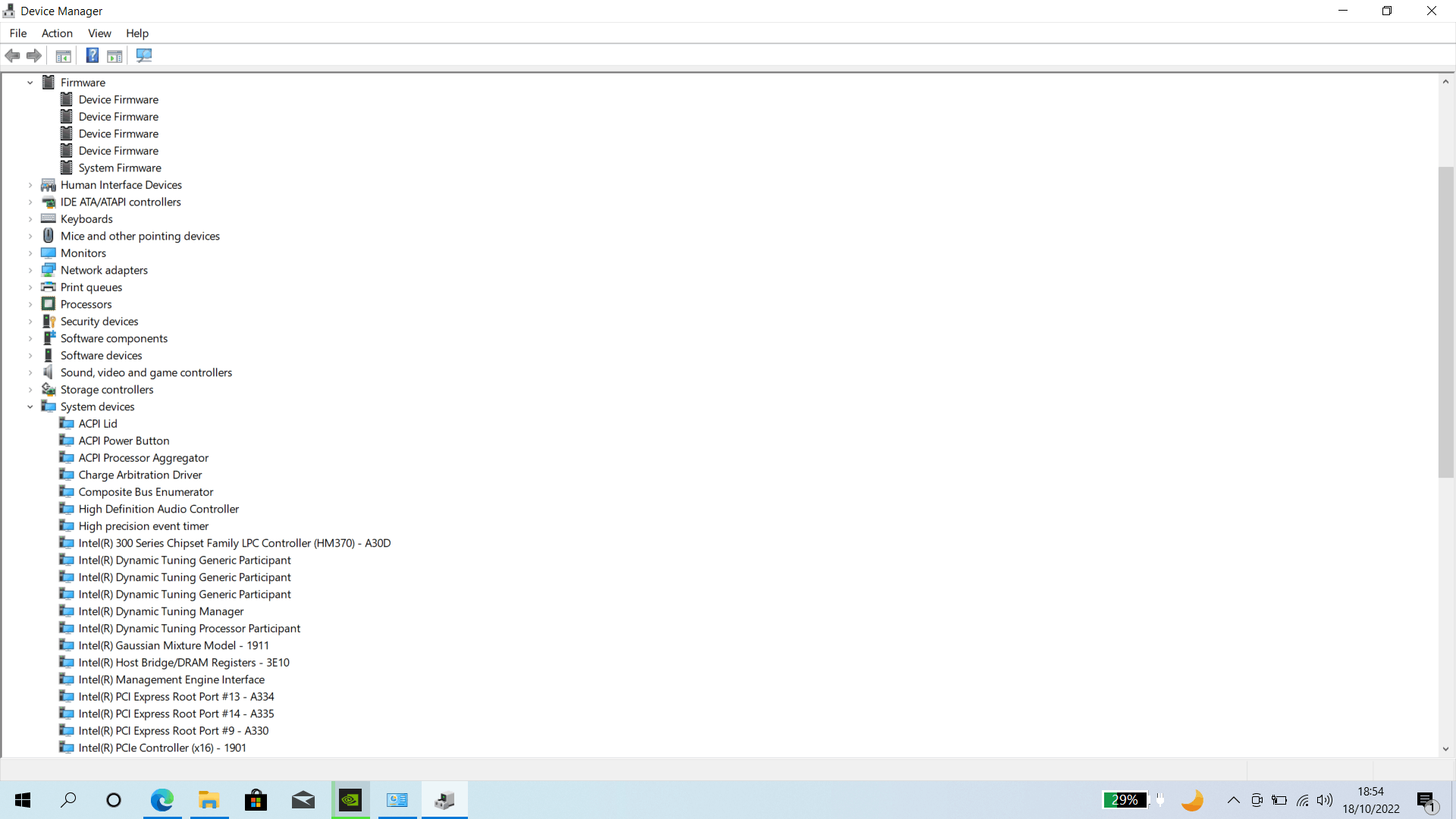Select ACPI Lid device

click(x=98, y=423)
